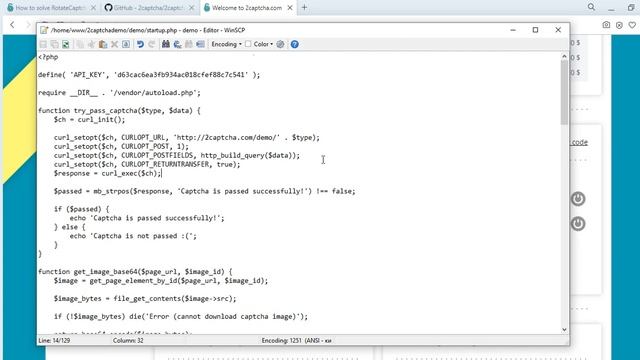Image resolution: width=640 pixels, height=360 pixels.
Task: Click the editor scrollbar up arrow
Action: pos(564,56)
